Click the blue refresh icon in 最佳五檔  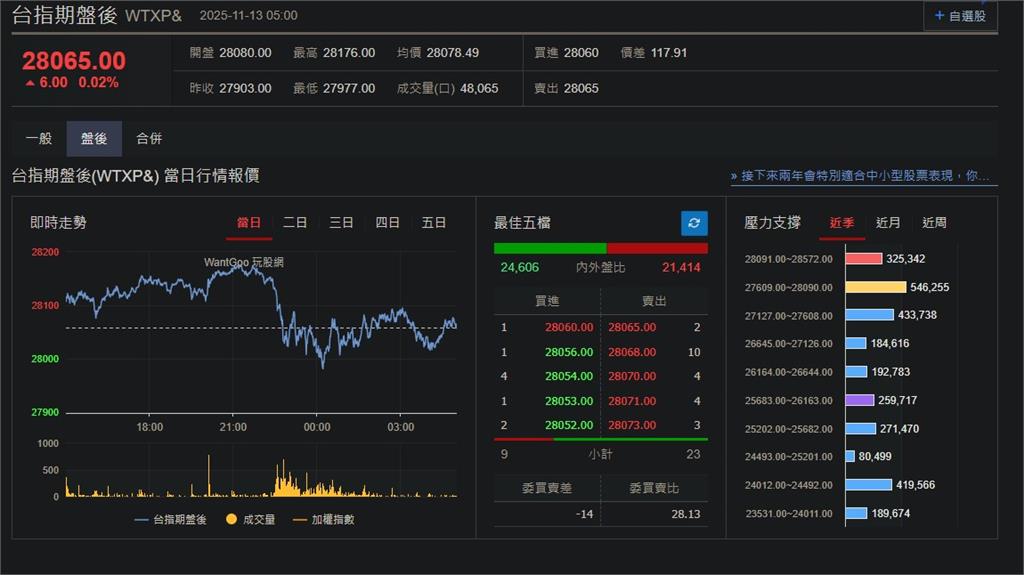point(694,223)
